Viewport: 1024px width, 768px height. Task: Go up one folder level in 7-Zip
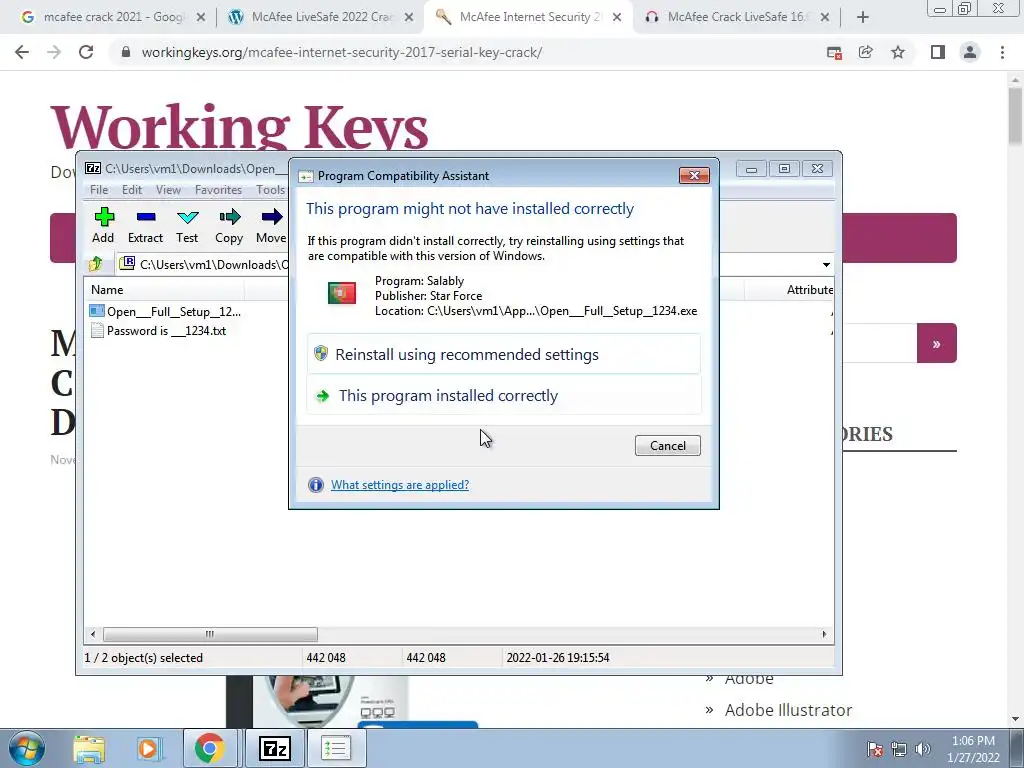(96, 264)
